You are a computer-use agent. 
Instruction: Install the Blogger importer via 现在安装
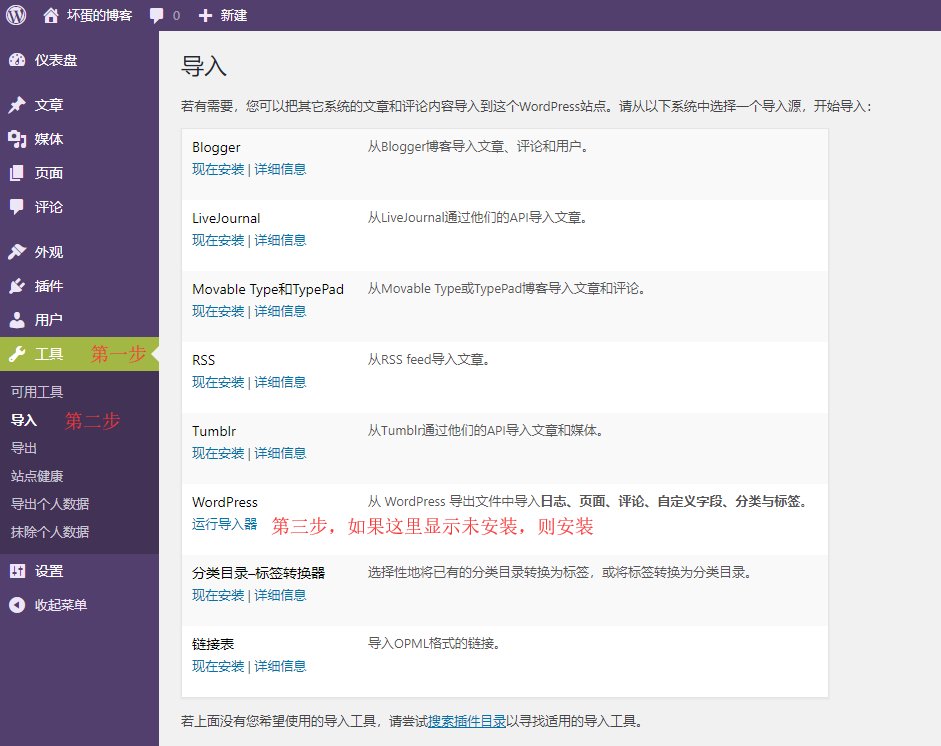218,168
